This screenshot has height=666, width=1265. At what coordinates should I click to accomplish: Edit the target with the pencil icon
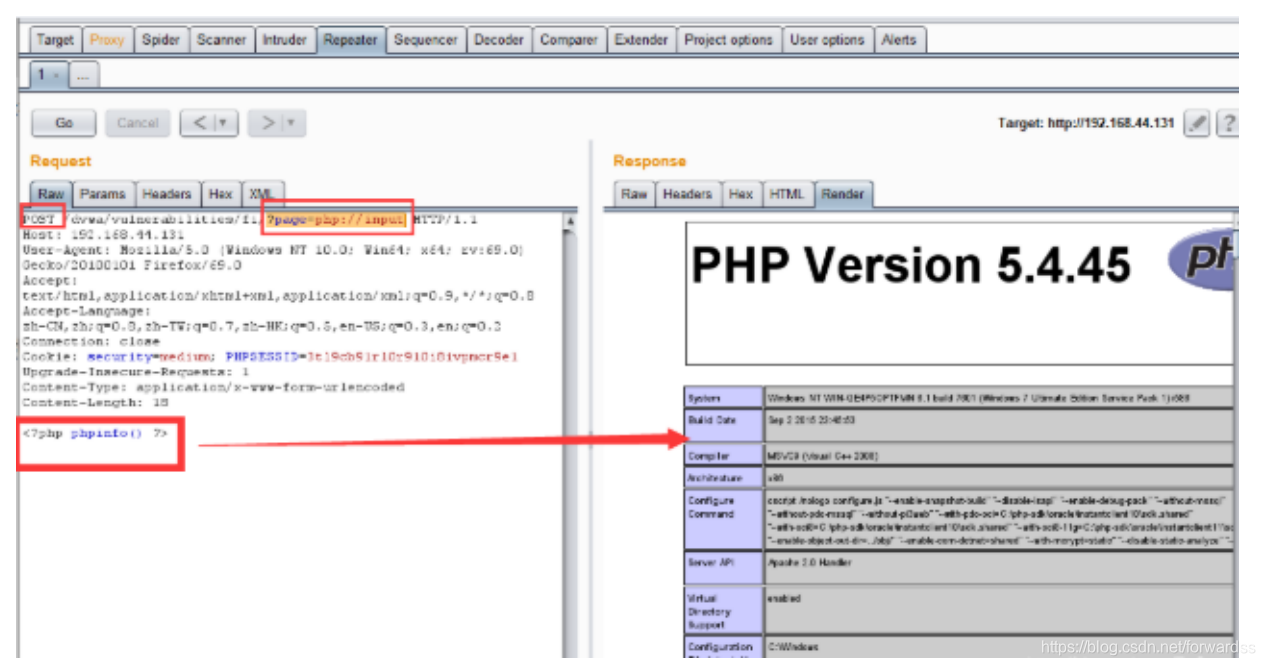(x=1195, y=123)
